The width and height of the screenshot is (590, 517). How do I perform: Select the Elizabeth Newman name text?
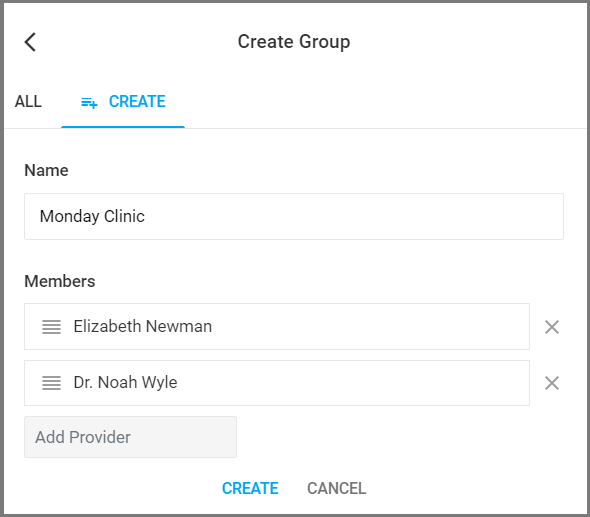click(x=143, y=326)
